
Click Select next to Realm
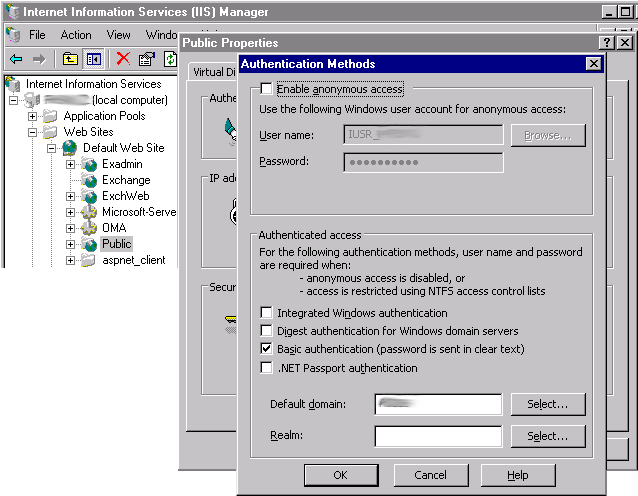click(548, 436)
